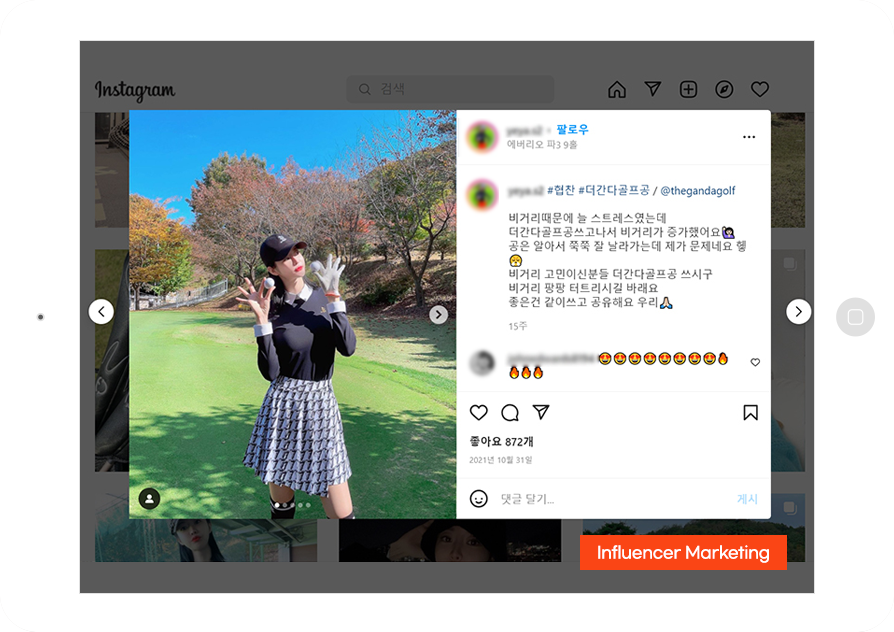The width and height of the screenshot is (894, 632).
Task: Click the 15주 timestamp
Action: [x=518, y=326]
